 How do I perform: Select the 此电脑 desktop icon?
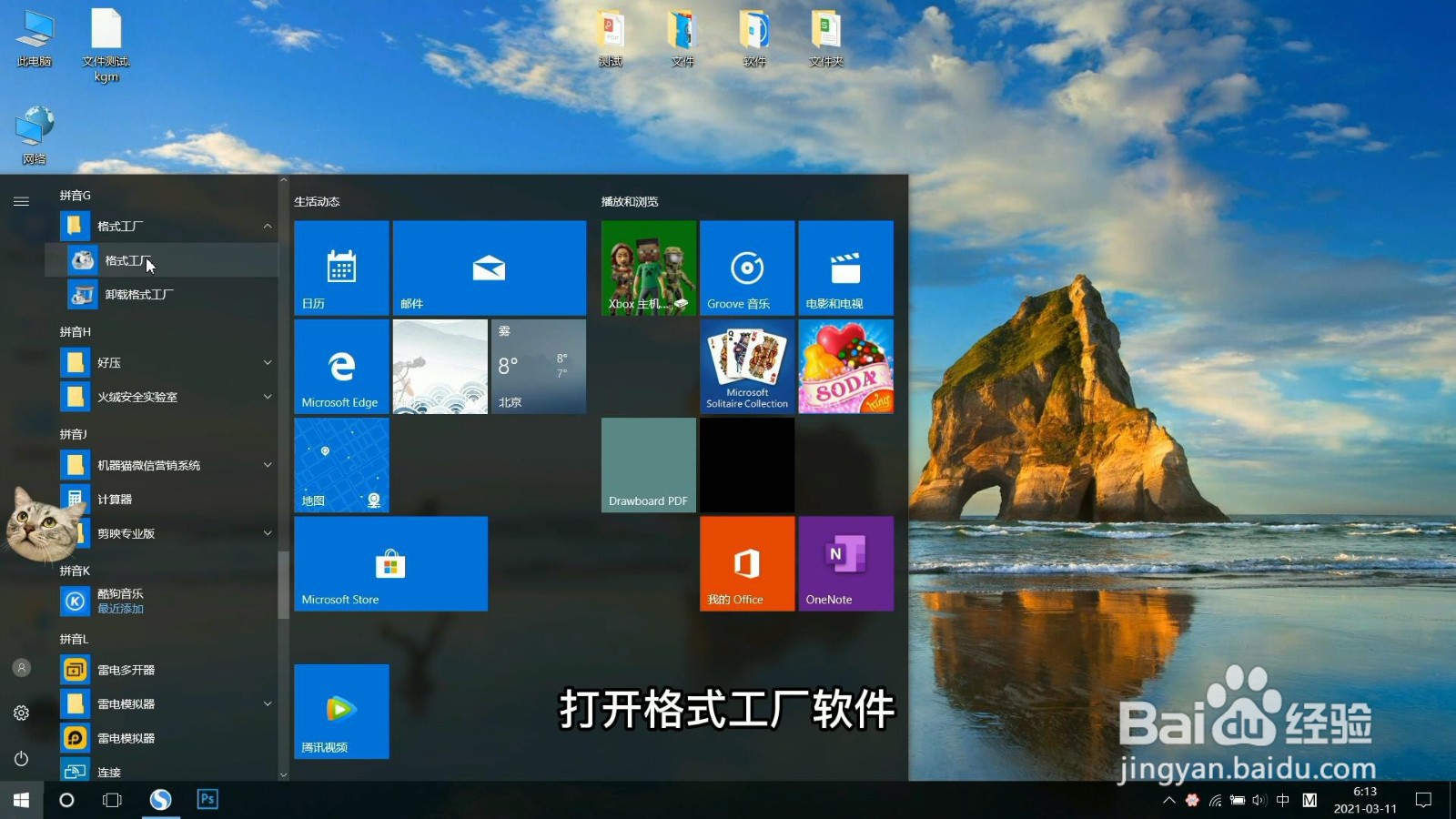(x=35, y=38)
